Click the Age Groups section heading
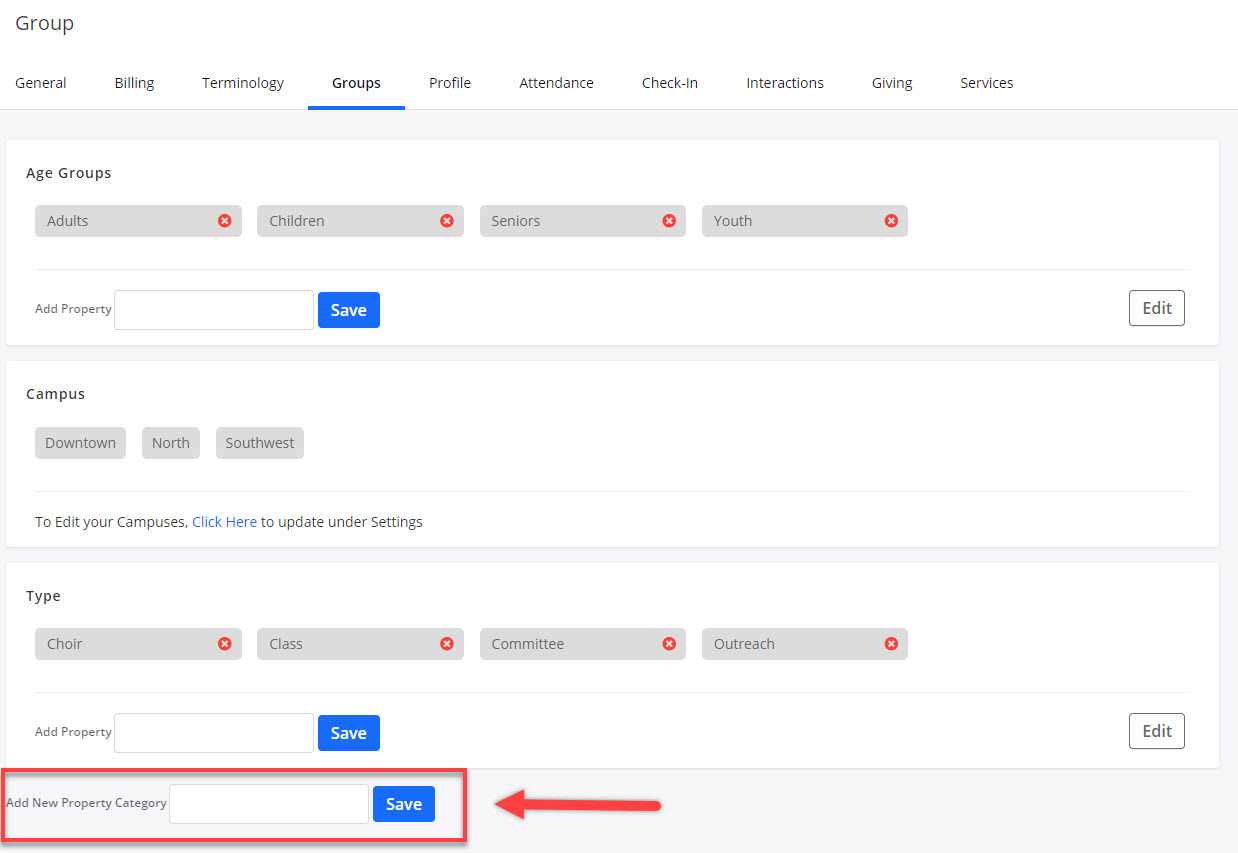Screen dimensions: 1238x853 point(69,173)
